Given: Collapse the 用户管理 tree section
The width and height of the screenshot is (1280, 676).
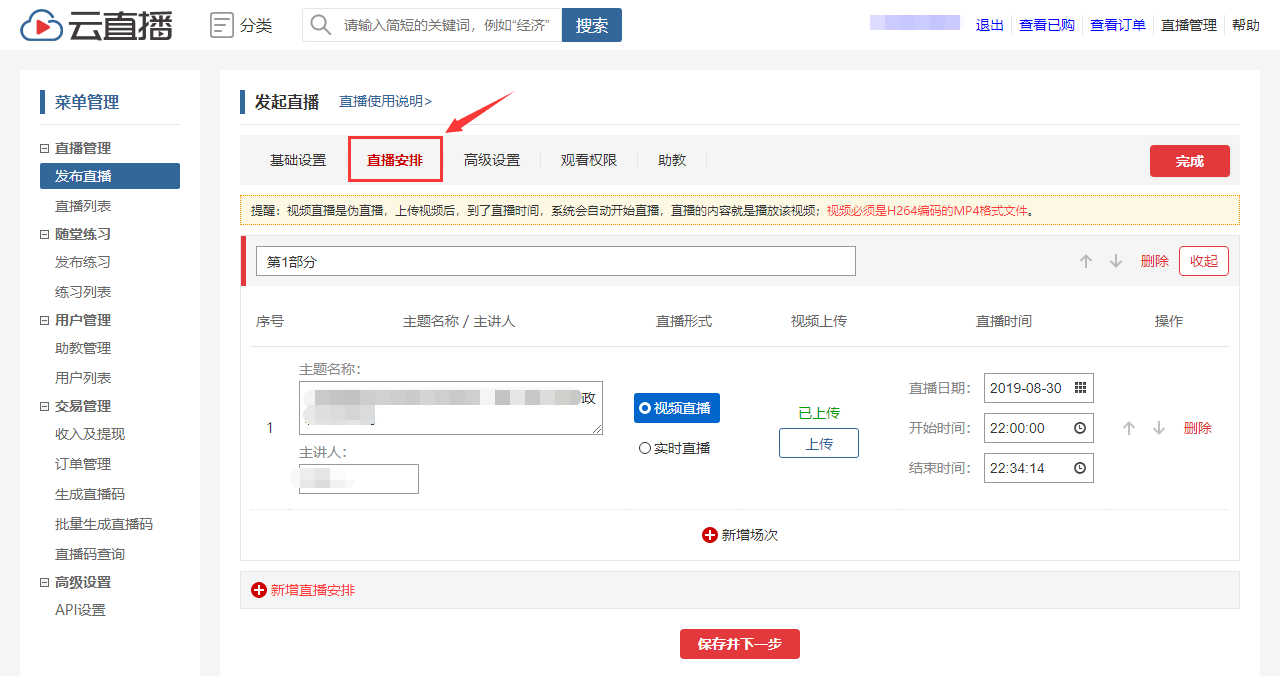Looking at the screenshot, I should click(x=44, y=320).
